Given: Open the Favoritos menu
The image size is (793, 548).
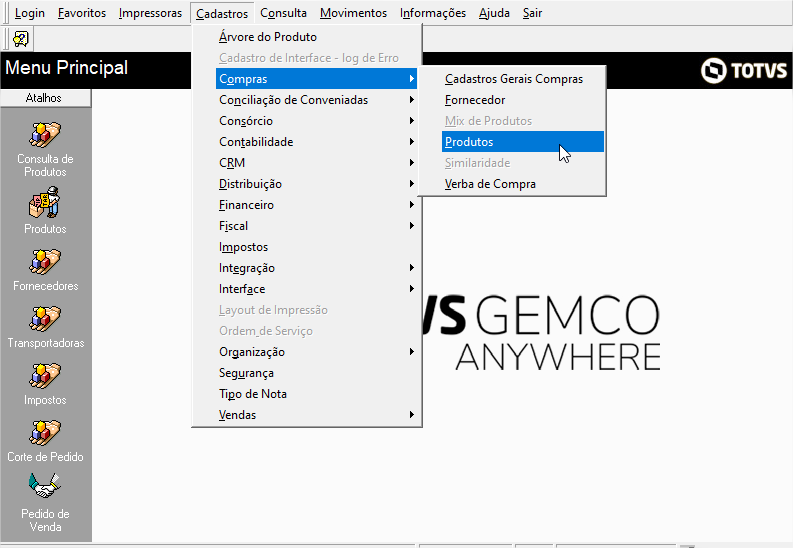Looking at the screenshot, I should coord(82,13).
